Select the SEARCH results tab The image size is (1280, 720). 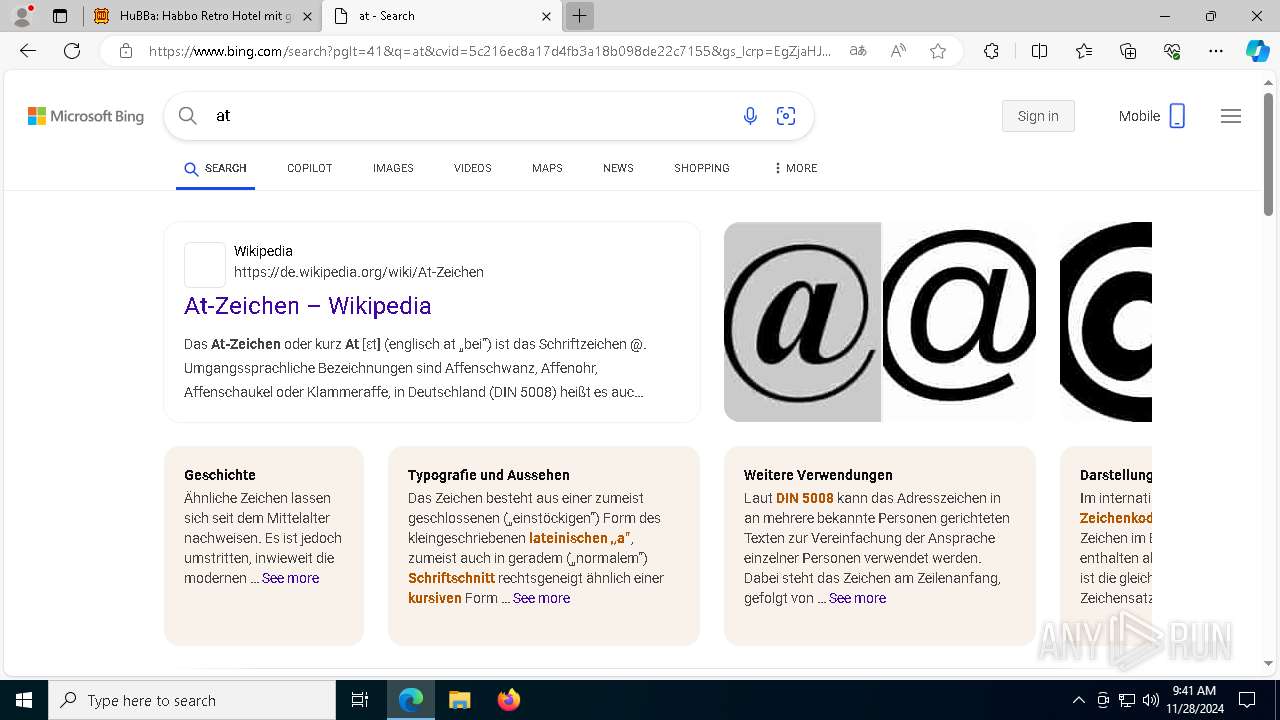pos(215,168)
